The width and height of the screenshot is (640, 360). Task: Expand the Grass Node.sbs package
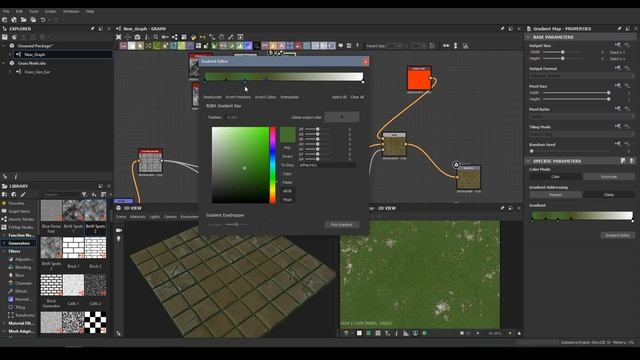pos(4,63)
